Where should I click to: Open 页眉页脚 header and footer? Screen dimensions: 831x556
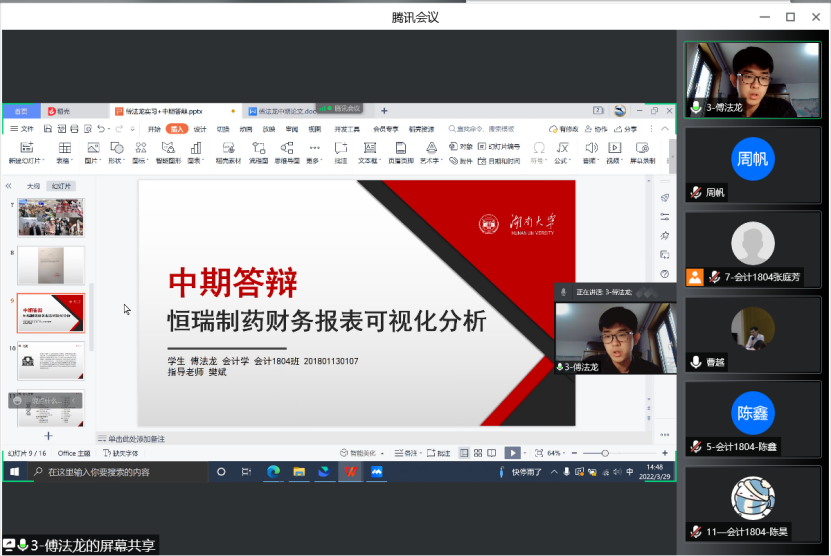401,148
